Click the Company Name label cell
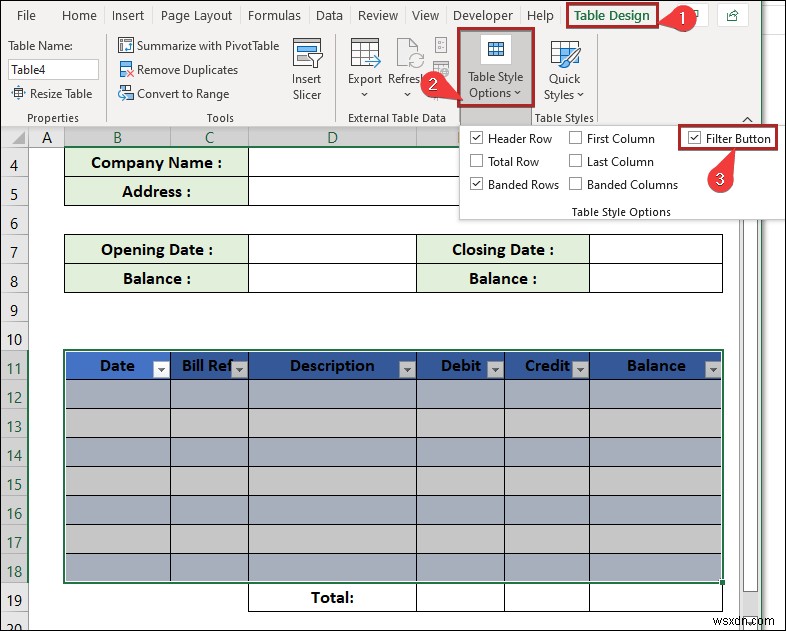 coord(156,162)
